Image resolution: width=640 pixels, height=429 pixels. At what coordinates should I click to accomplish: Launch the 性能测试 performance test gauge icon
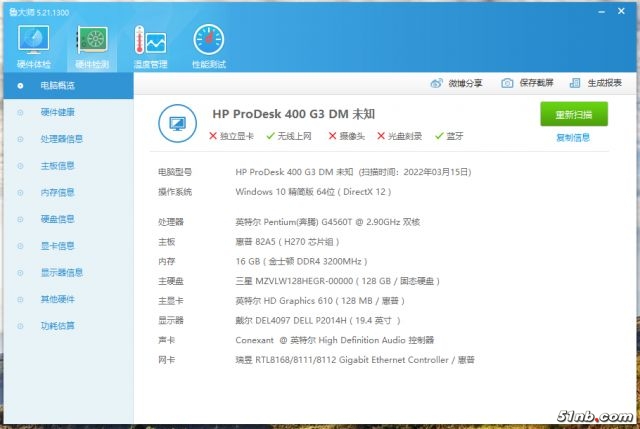point(208,43)
